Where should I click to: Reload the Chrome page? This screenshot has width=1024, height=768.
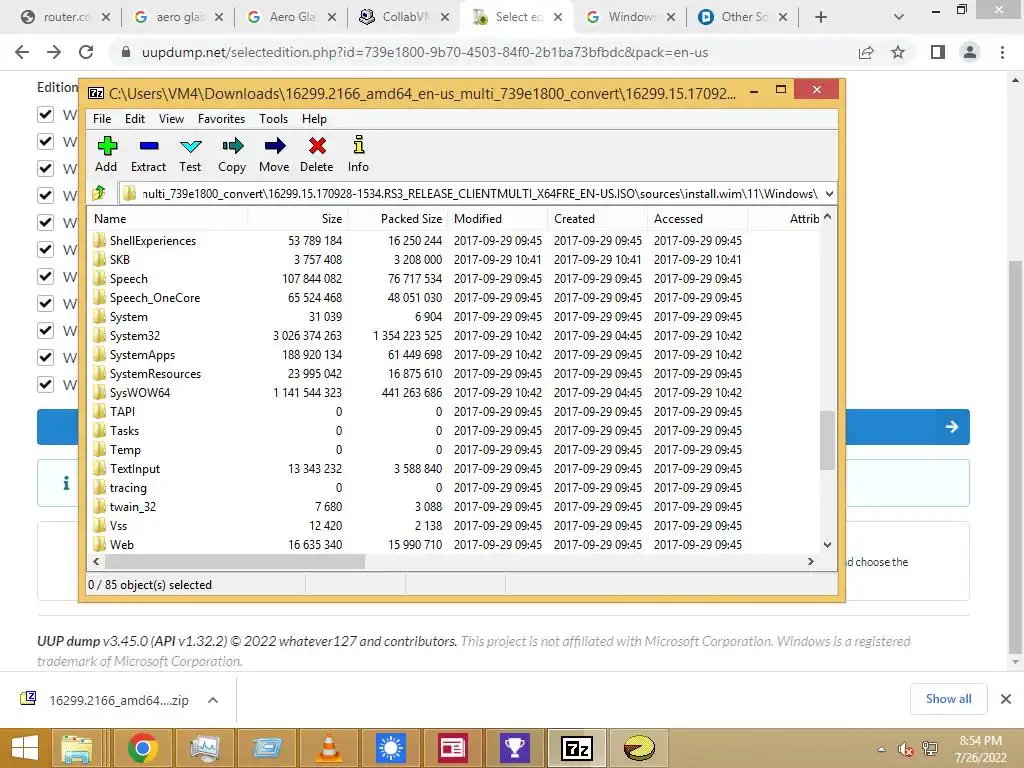pyautogui.click(x=86, y=52)
